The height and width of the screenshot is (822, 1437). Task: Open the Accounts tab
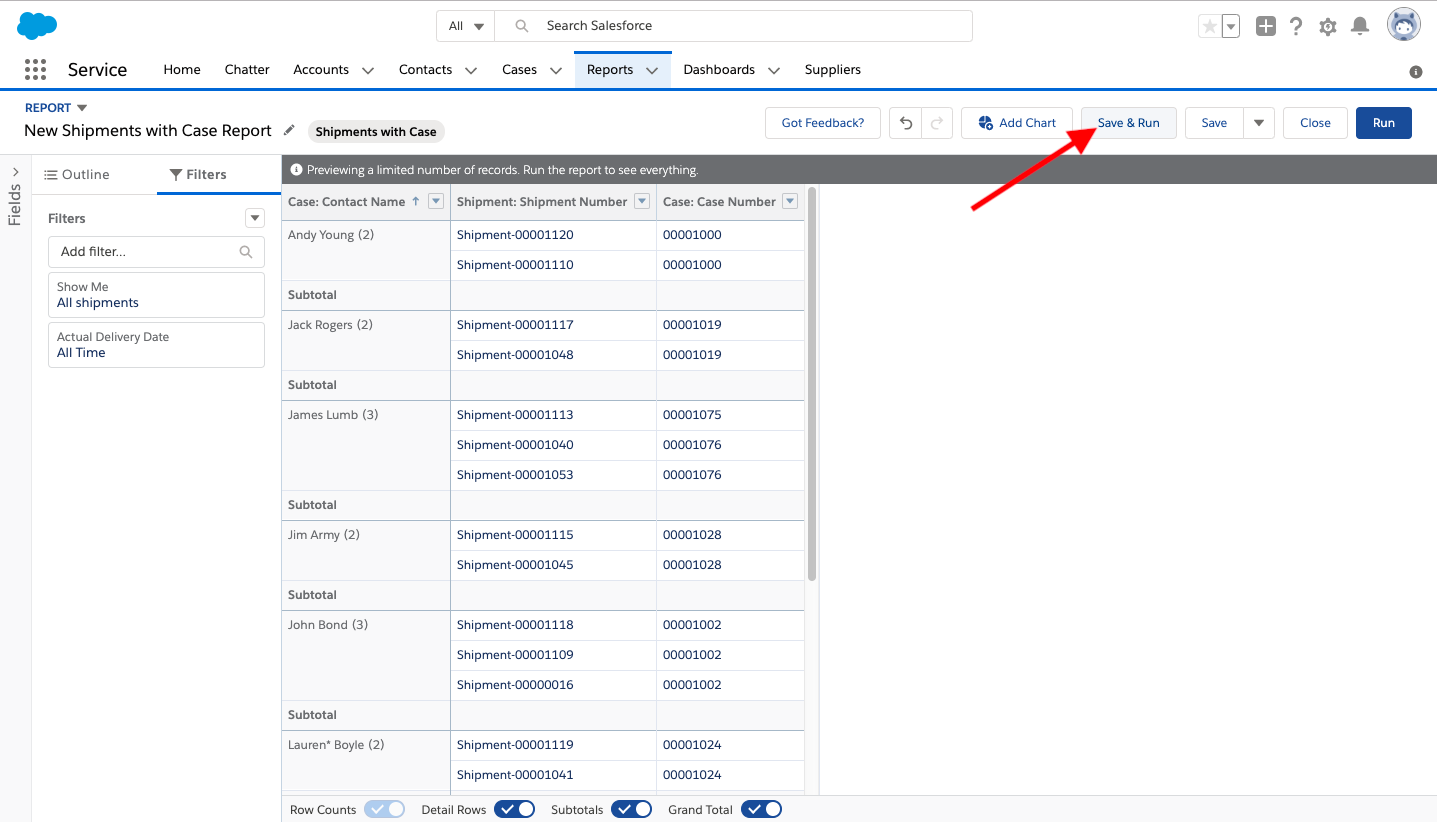click(x=321, y=70)
